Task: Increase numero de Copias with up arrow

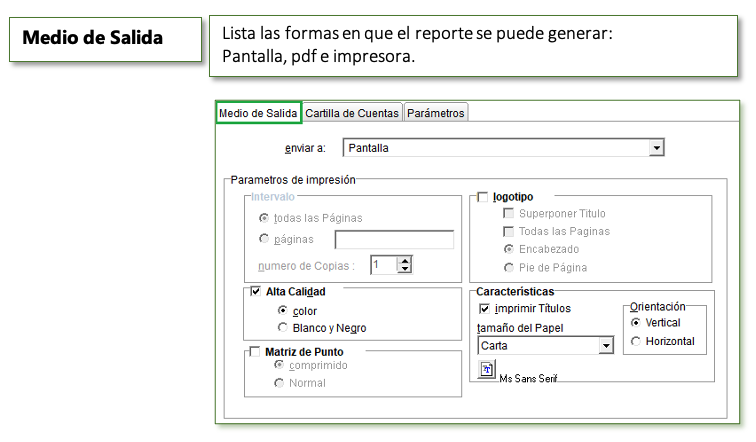Action: (404, 261)
